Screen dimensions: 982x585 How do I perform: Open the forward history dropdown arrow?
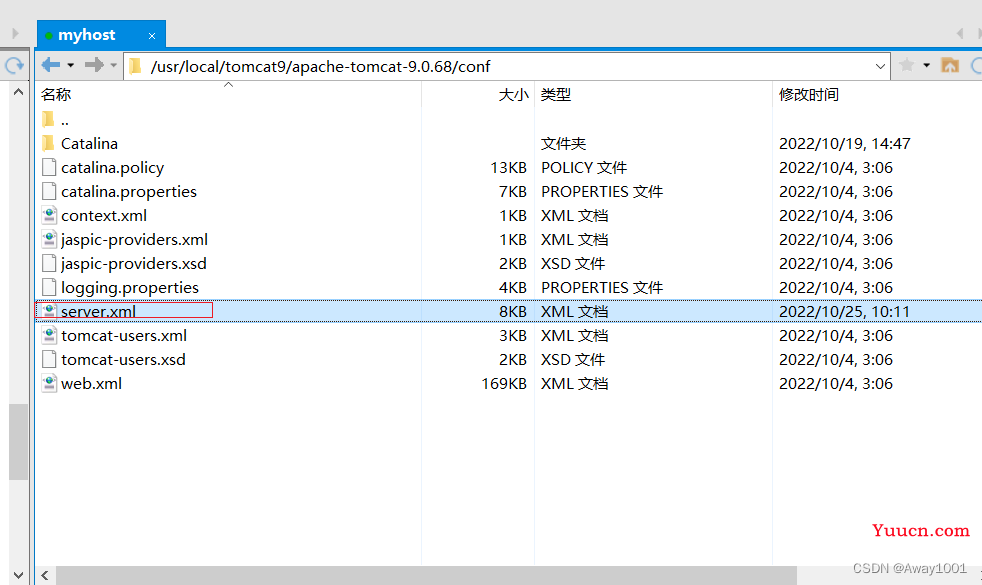point(113,65)
